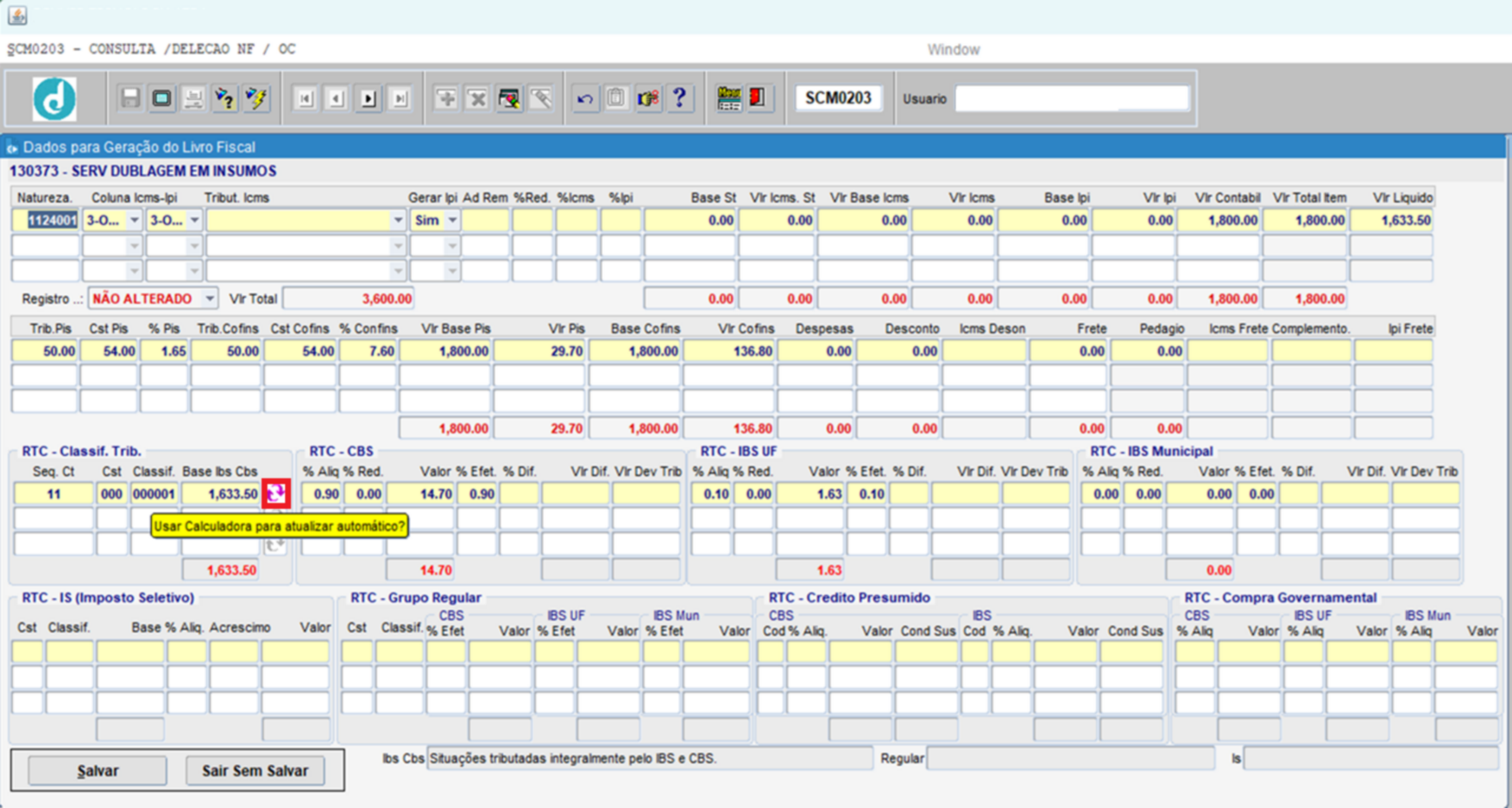Click the save diskette toolbar icon
The width and height of the screenshot is (1512, 808).
(130, 98)
